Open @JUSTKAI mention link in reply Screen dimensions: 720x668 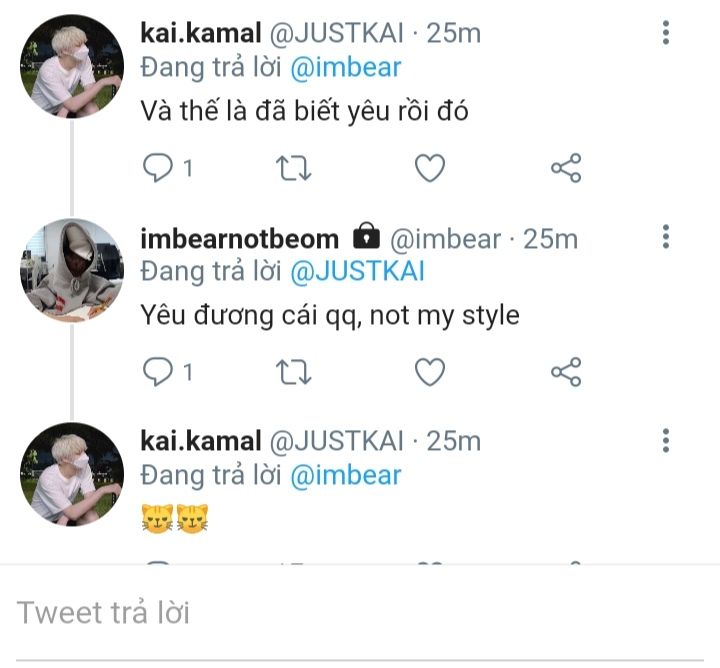pyautogui.click(x=355, y=271)
